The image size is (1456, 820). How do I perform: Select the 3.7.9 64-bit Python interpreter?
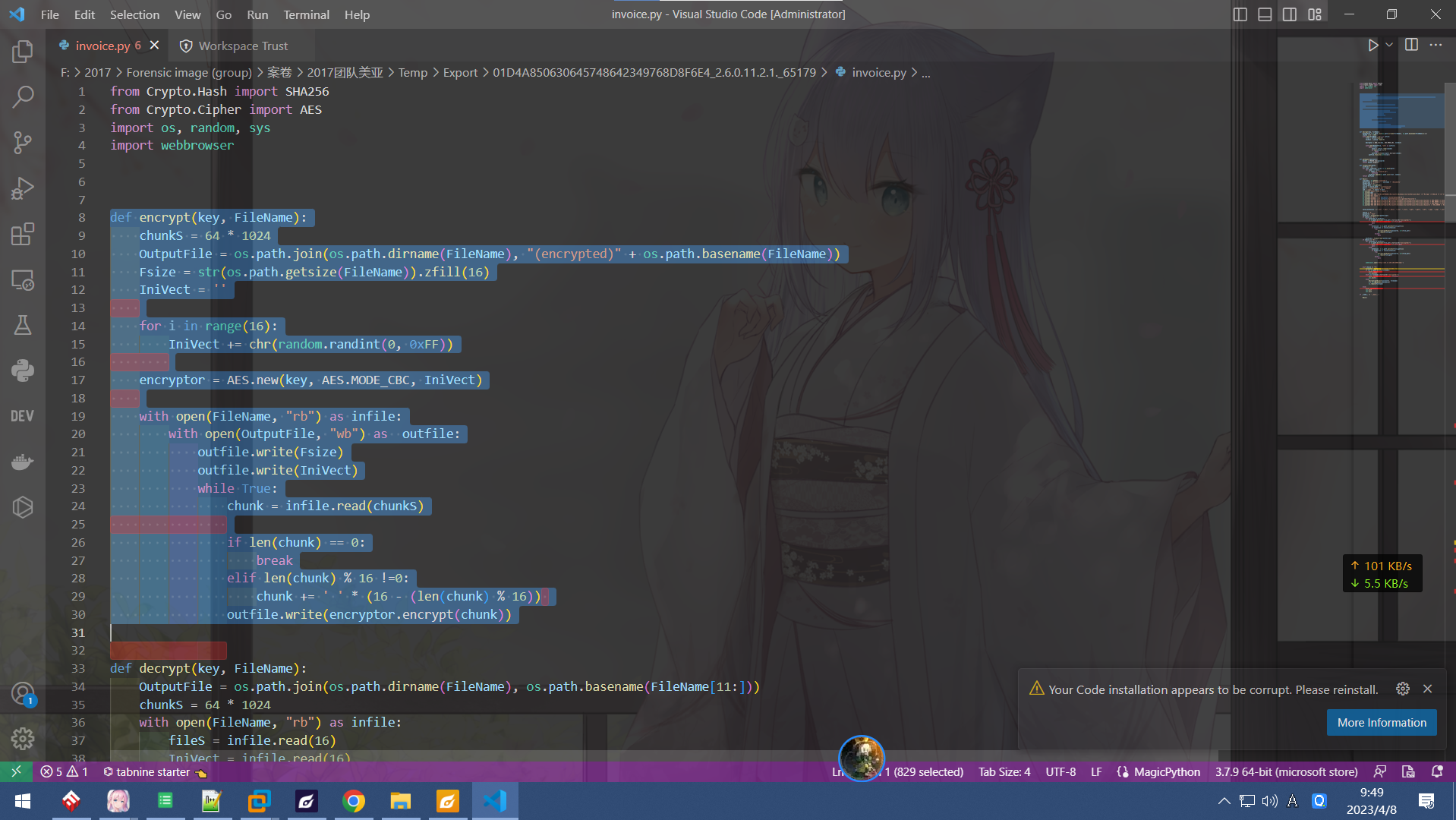1286,771
